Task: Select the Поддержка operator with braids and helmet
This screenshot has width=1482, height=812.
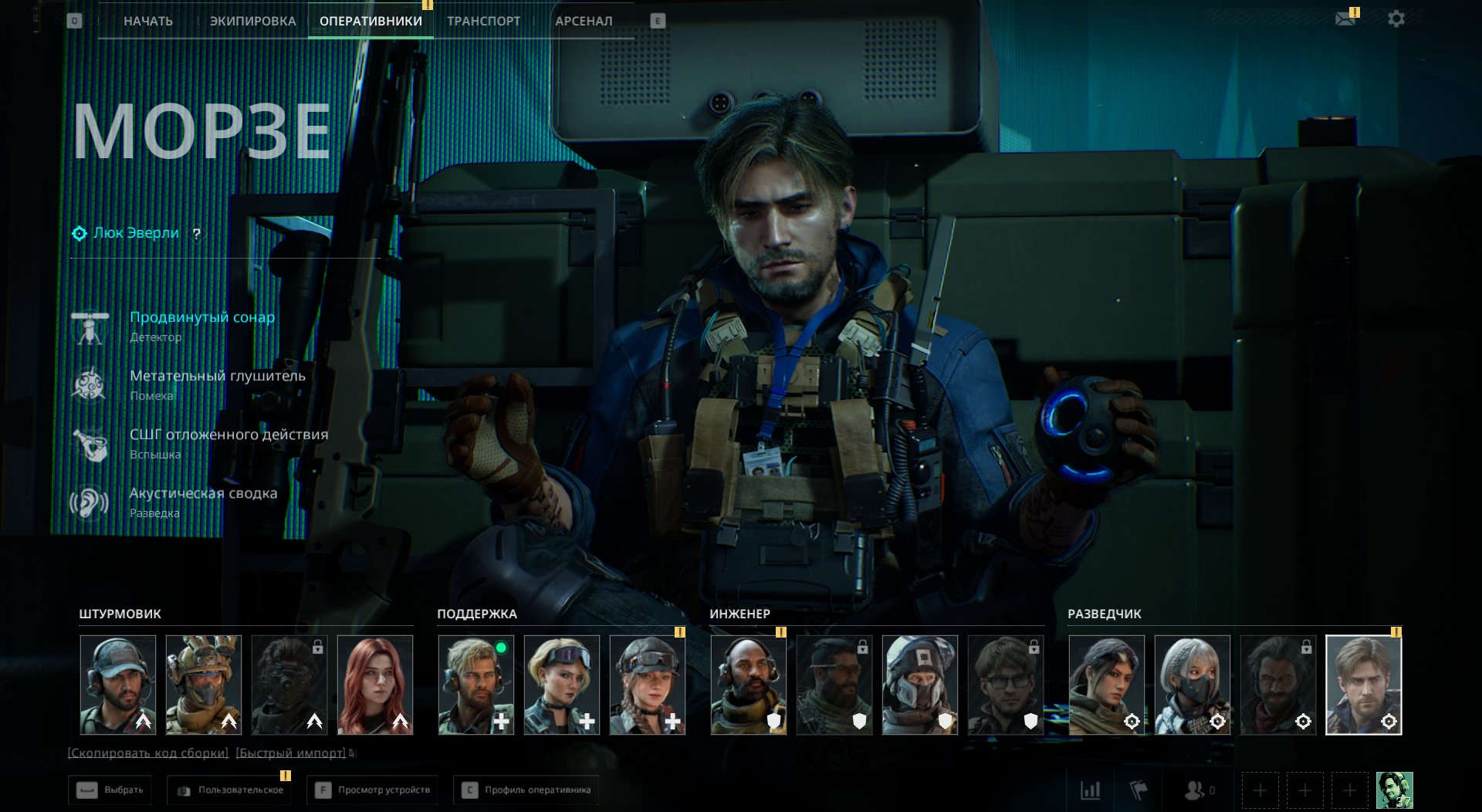Action: [x=648, y=685]
